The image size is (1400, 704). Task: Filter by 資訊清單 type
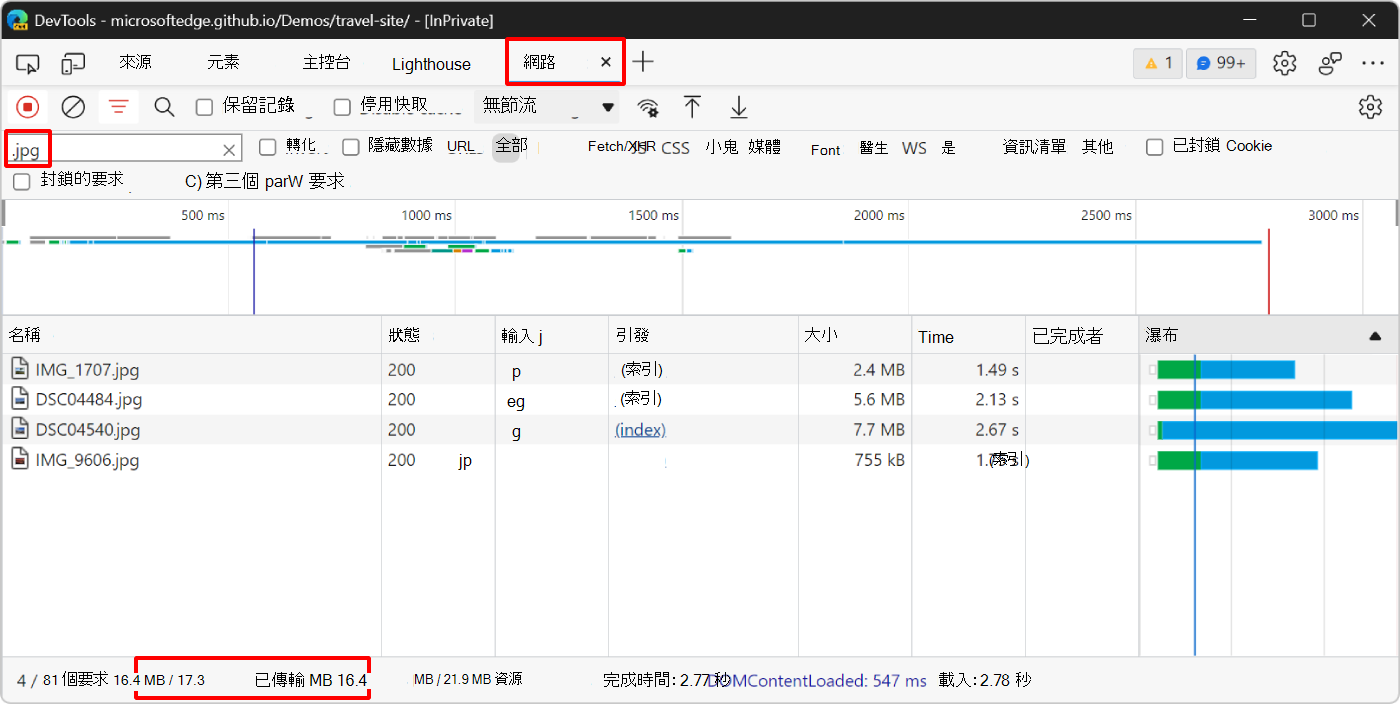click(1034, 147)
